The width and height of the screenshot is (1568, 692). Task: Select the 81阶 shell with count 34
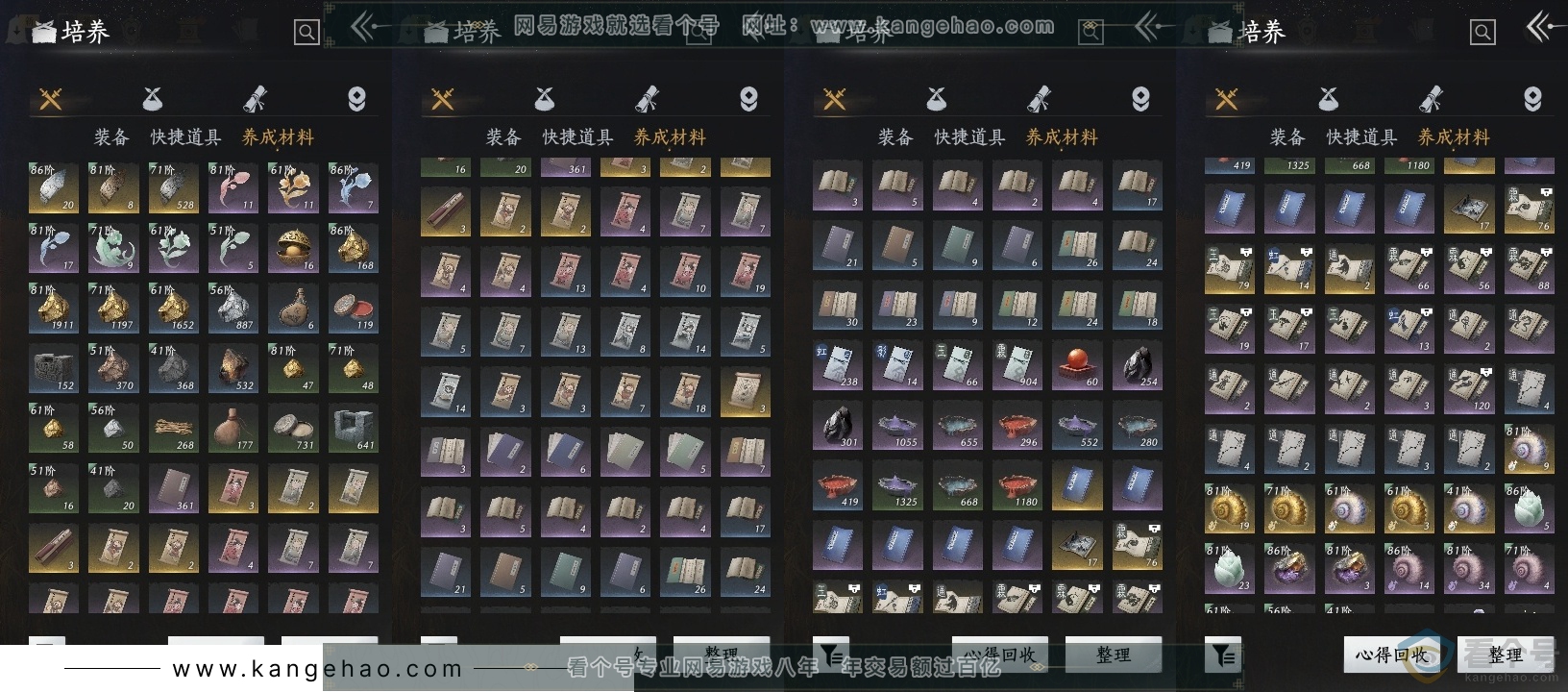(x=1469, y=569)
